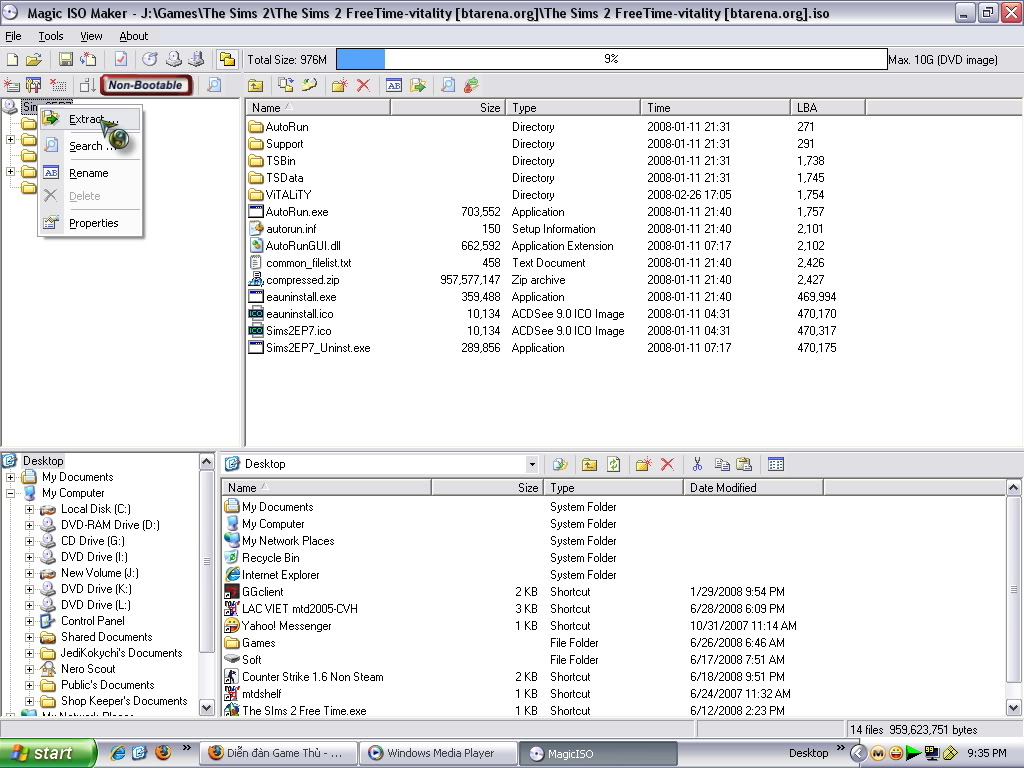The image size is (1024, 768).
Task: Expand Shared Documents tree node
Action: (29, 637)
